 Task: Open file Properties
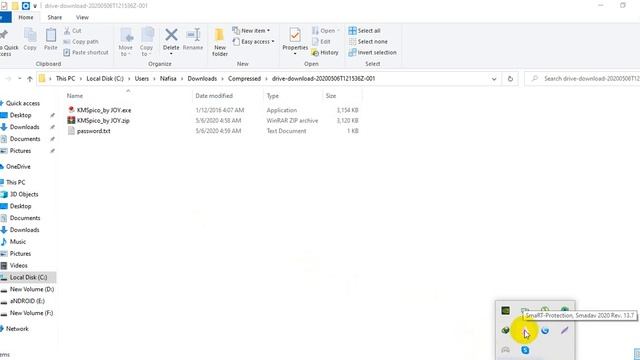295,42
